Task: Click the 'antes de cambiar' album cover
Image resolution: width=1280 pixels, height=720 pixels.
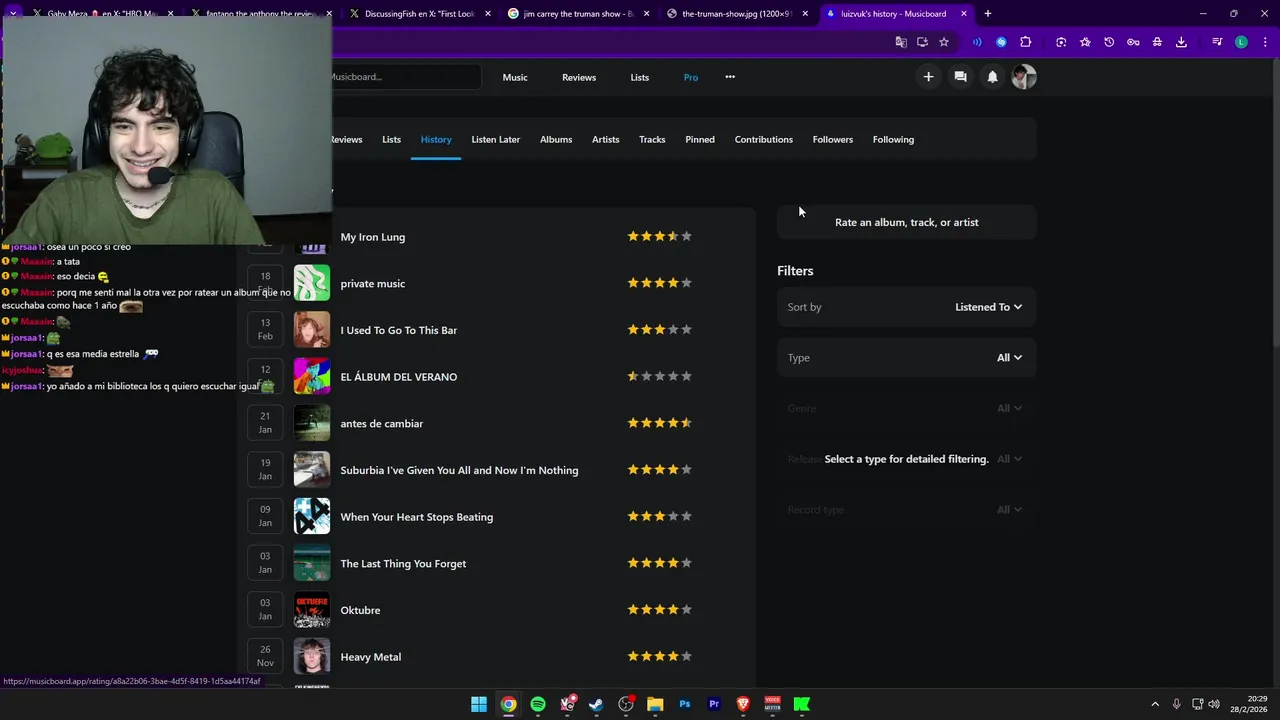Action: tap(312, 423)
